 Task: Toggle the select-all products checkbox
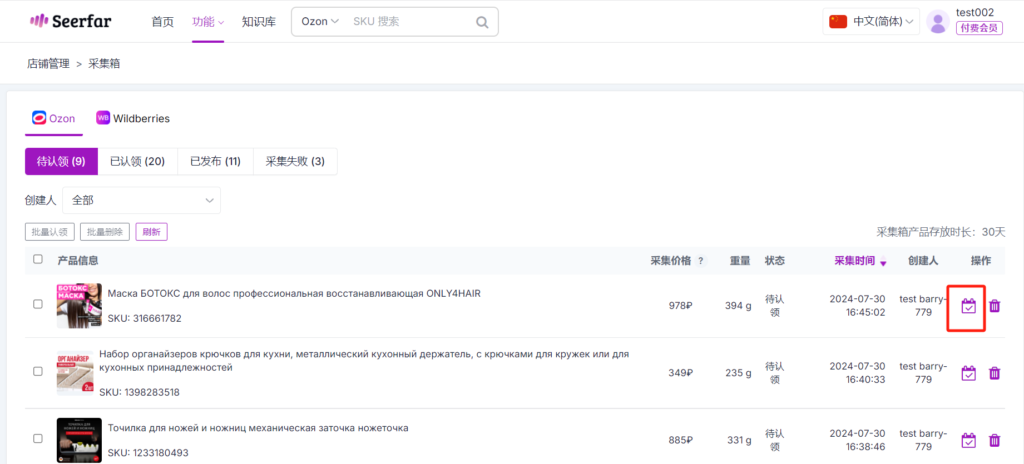(38, 260)
